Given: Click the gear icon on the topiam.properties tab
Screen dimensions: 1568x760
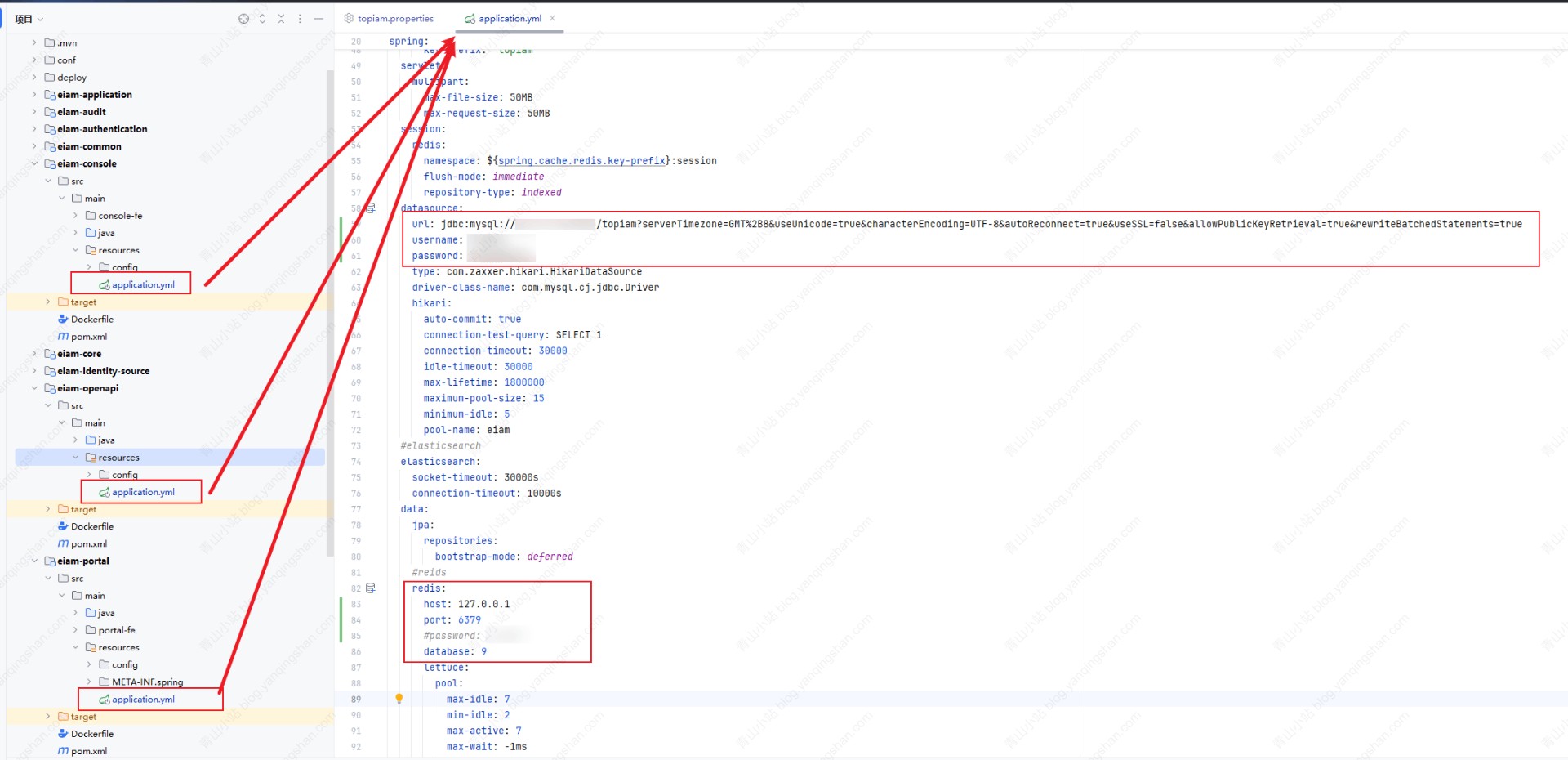Looking at the screenshot, I should point(349,18).
